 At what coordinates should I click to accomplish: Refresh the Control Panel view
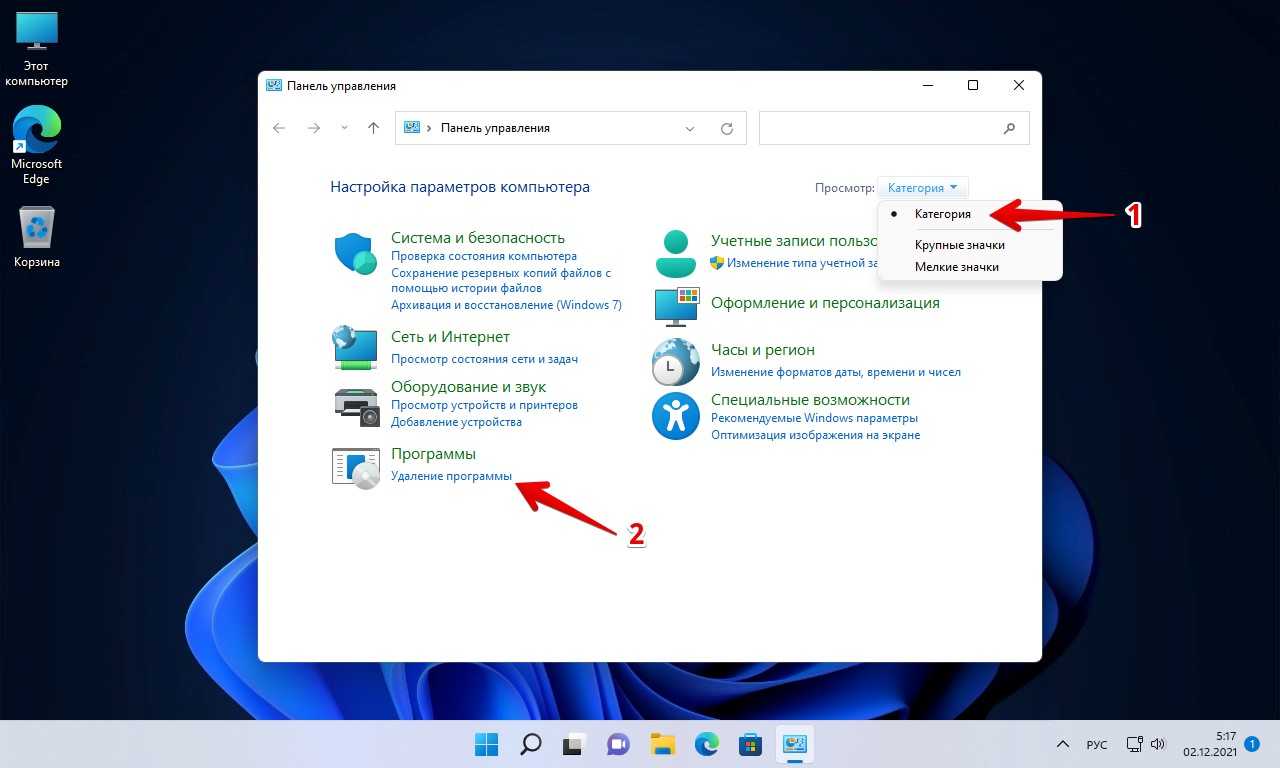tap(727, 128)
